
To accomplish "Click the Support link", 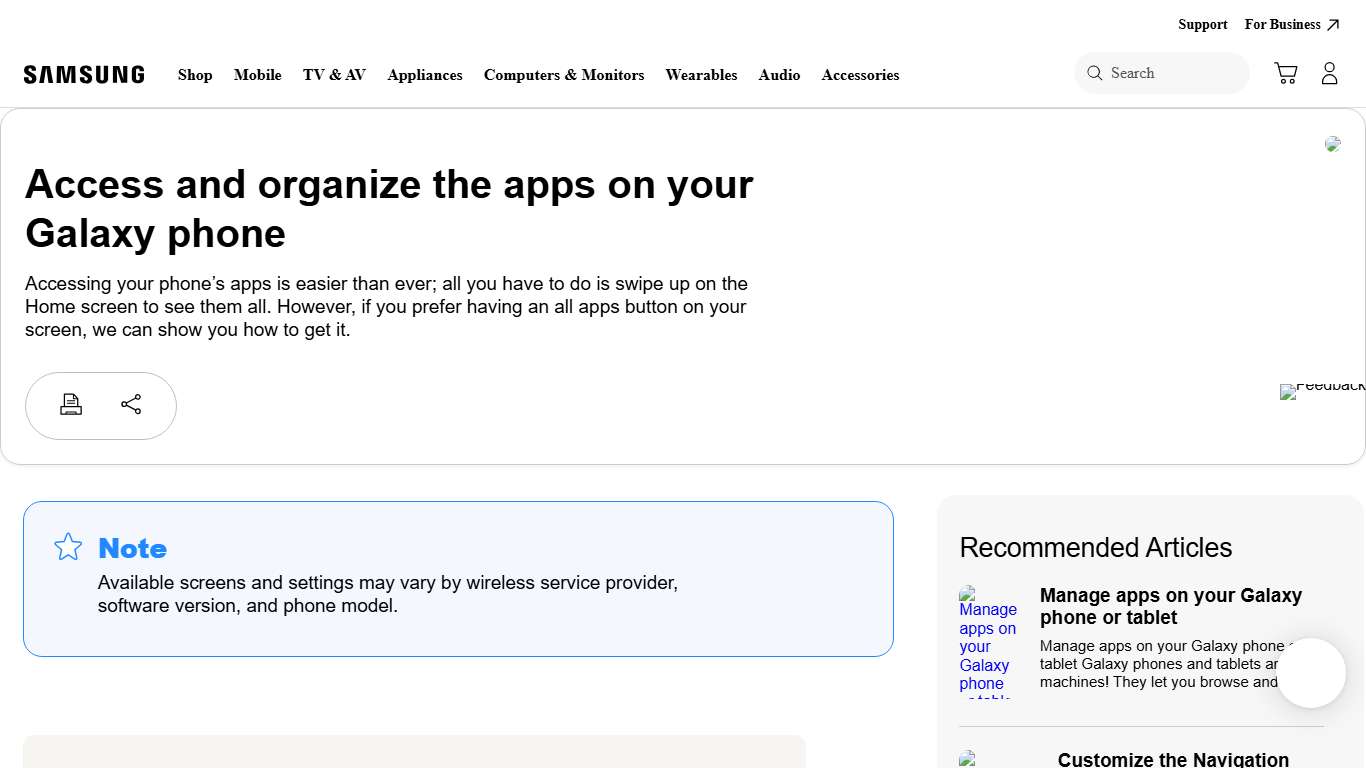I will point(1202,24).
